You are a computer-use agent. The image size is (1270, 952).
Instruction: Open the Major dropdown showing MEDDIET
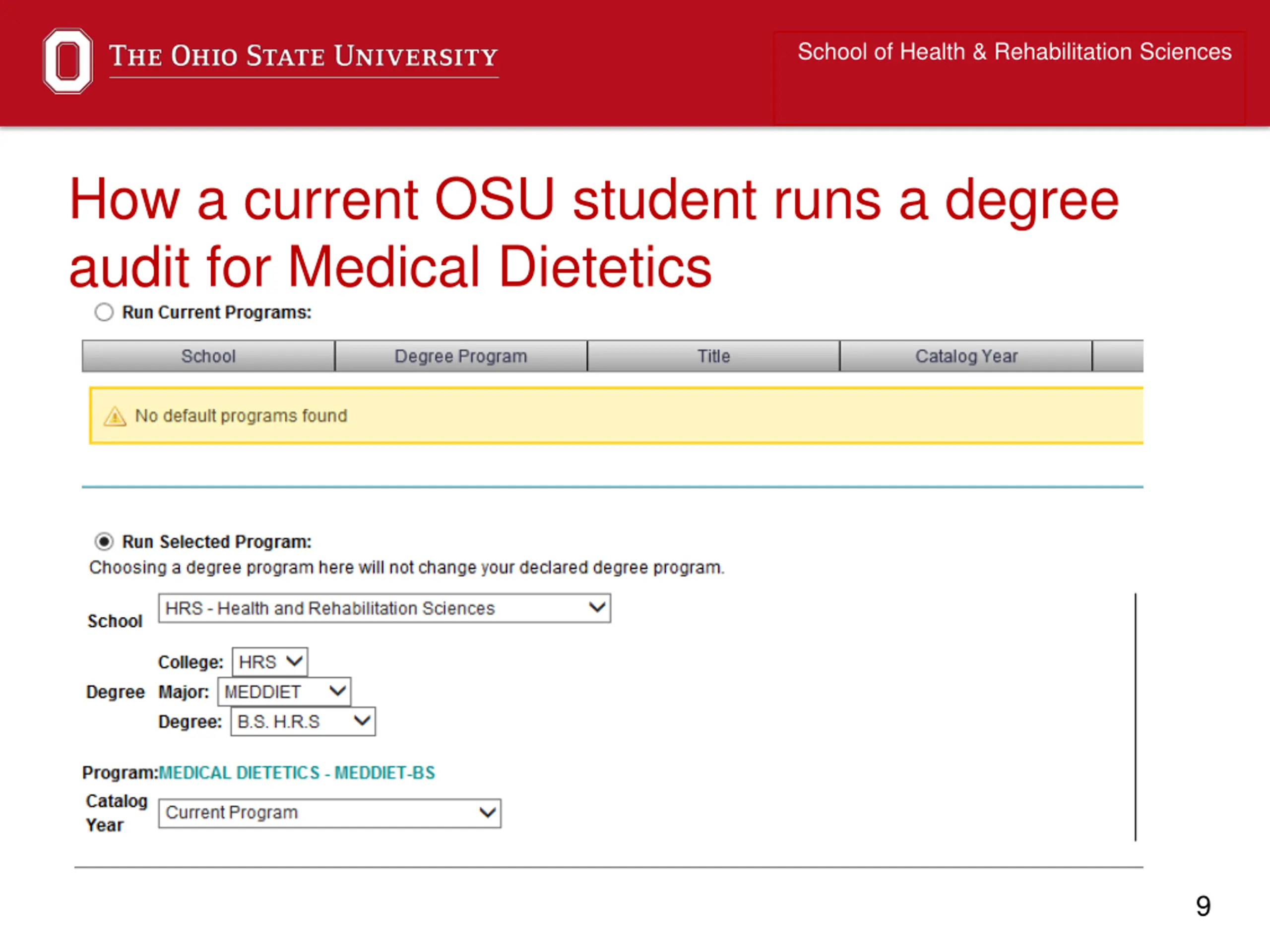tap(284, 692)
